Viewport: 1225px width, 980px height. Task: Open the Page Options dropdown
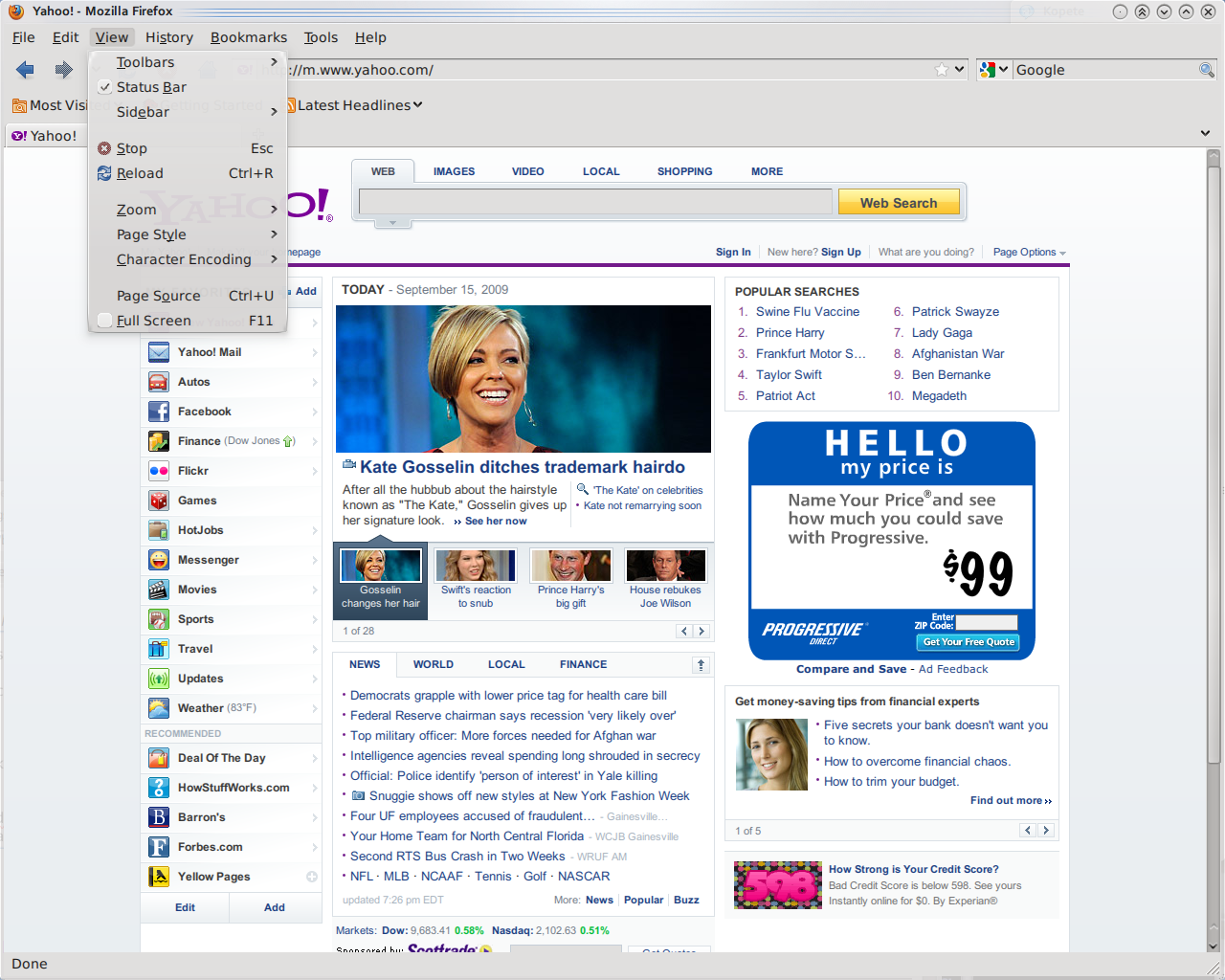1029,253
